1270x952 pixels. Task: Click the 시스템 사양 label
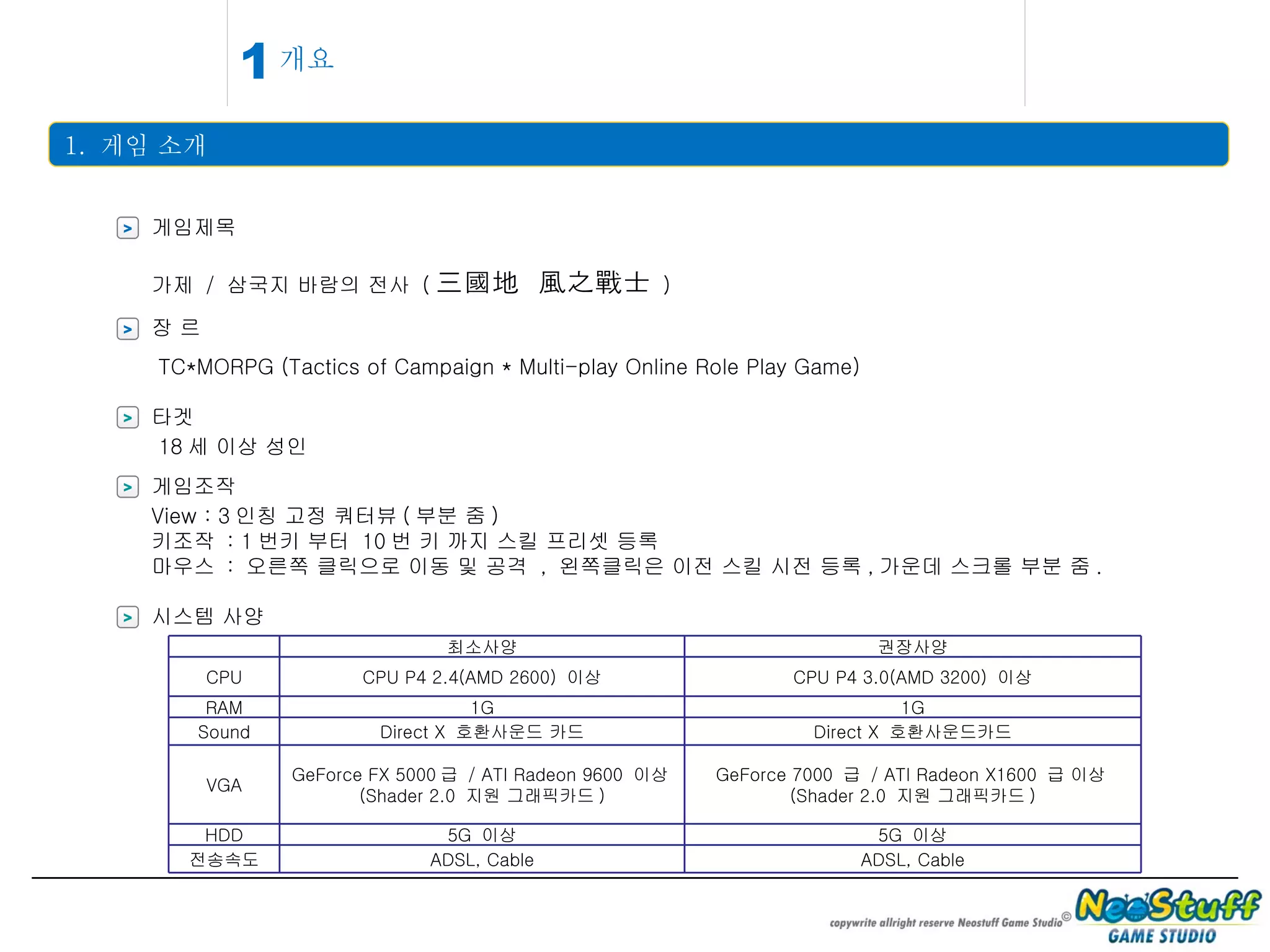click(208, 616)
